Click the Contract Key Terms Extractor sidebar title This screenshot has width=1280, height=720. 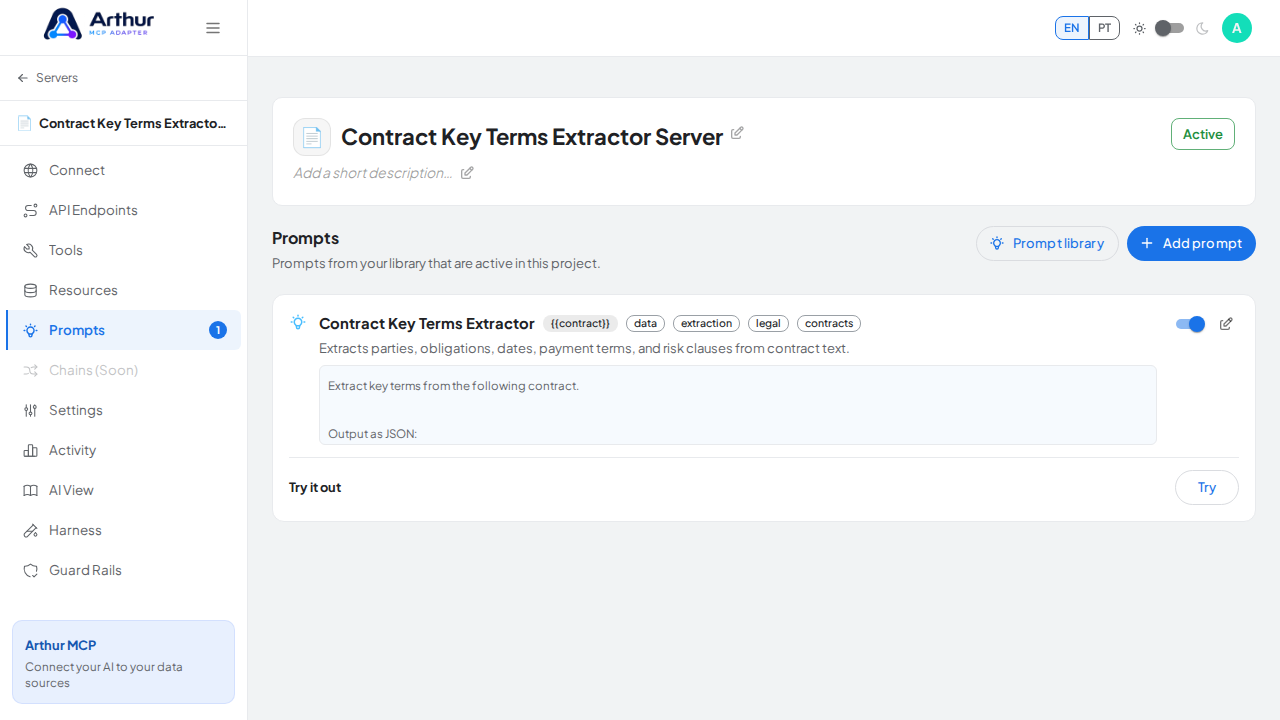[133, 124]
